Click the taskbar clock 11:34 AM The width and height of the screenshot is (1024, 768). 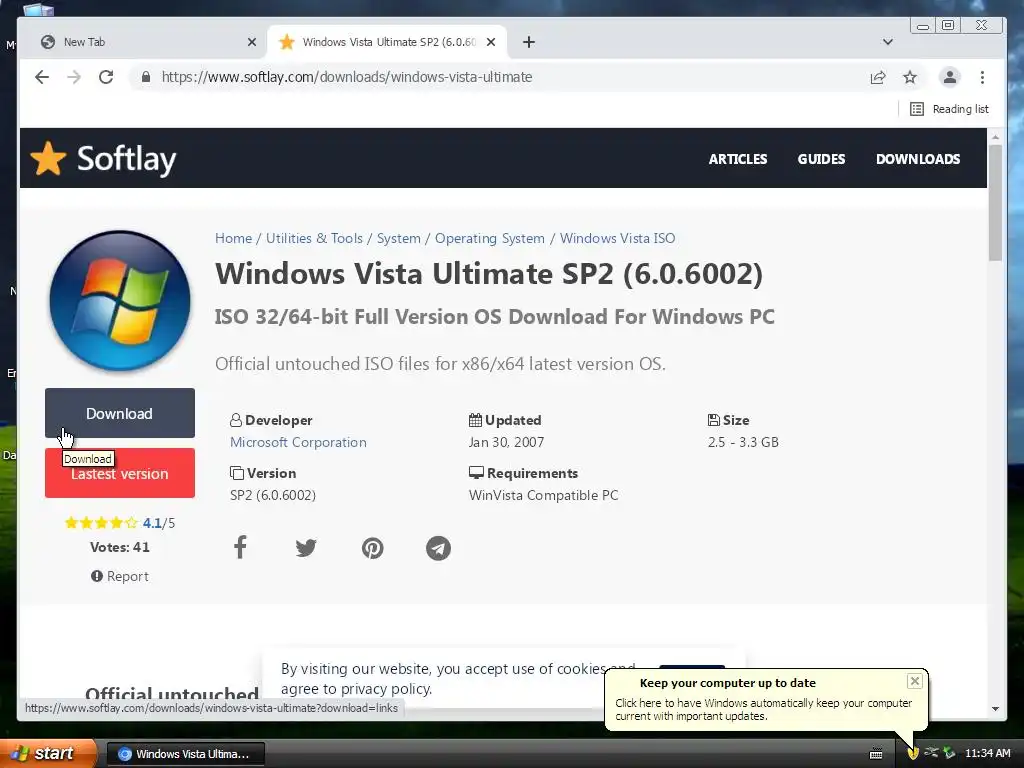[987, 753]
